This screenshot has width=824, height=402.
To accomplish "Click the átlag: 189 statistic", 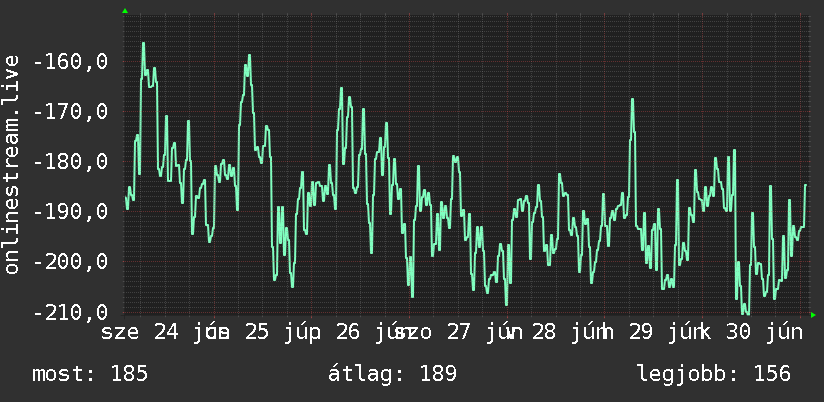I will pos(393,374).
